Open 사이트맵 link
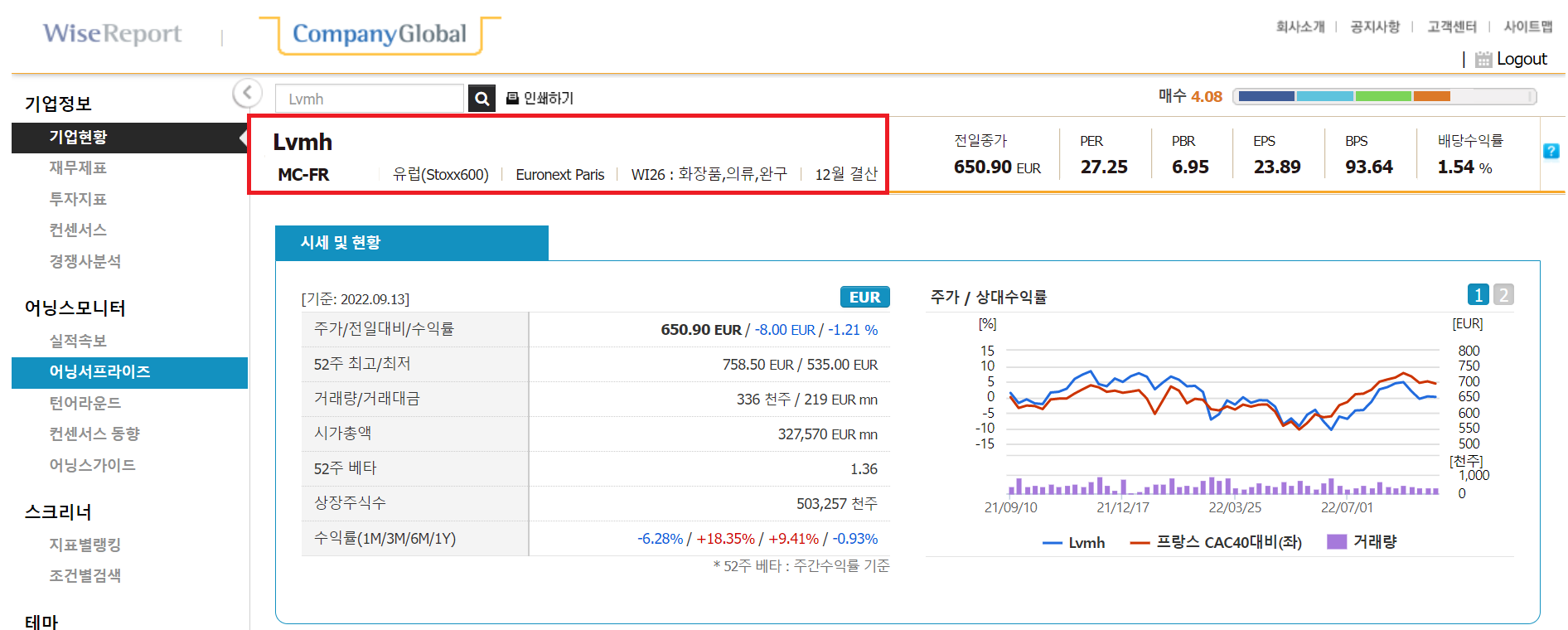The height and width of the screenshot is (630, 1568). click(x=1528, y=27)
